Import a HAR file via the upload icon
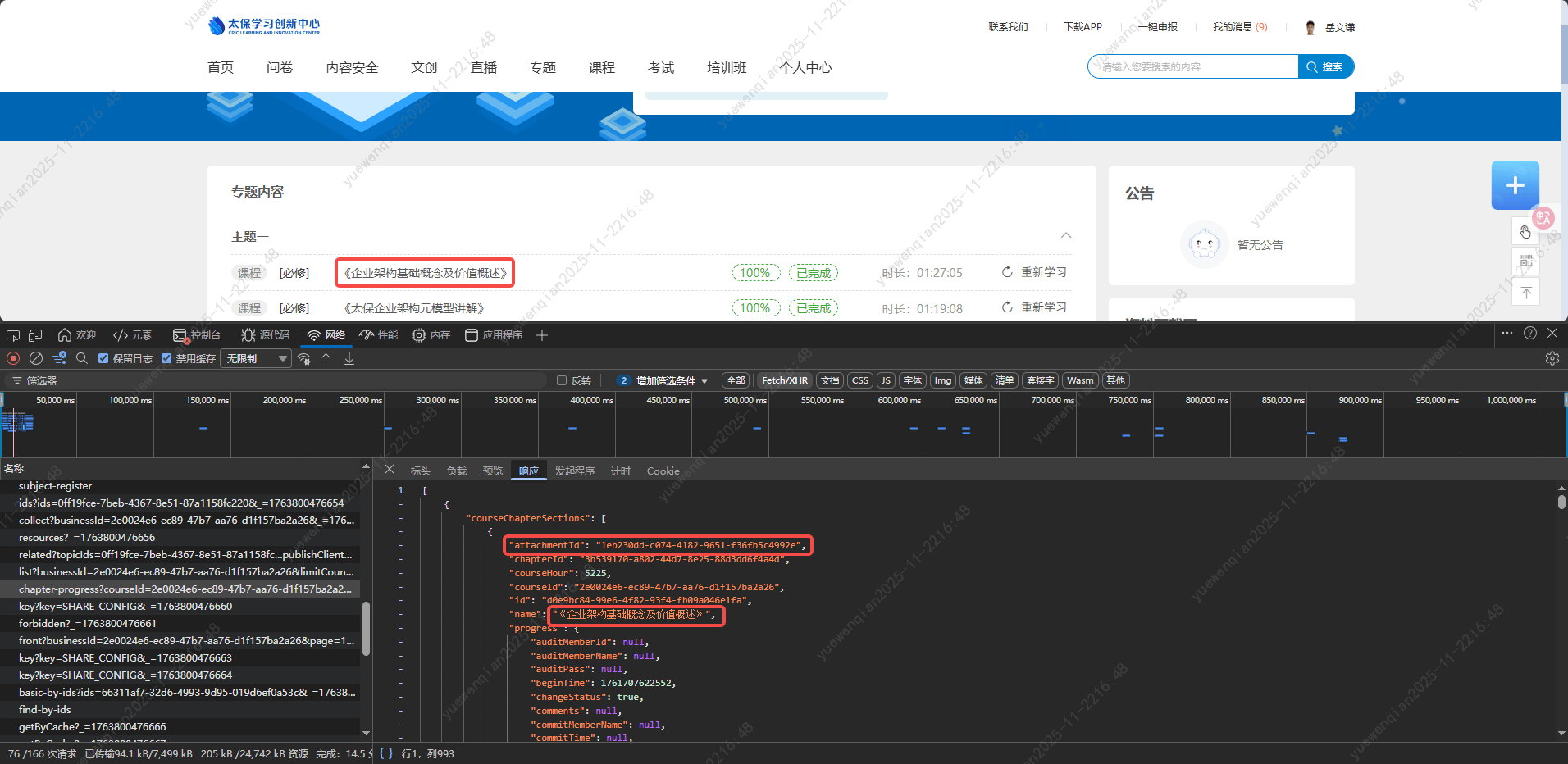 (326, 358)
